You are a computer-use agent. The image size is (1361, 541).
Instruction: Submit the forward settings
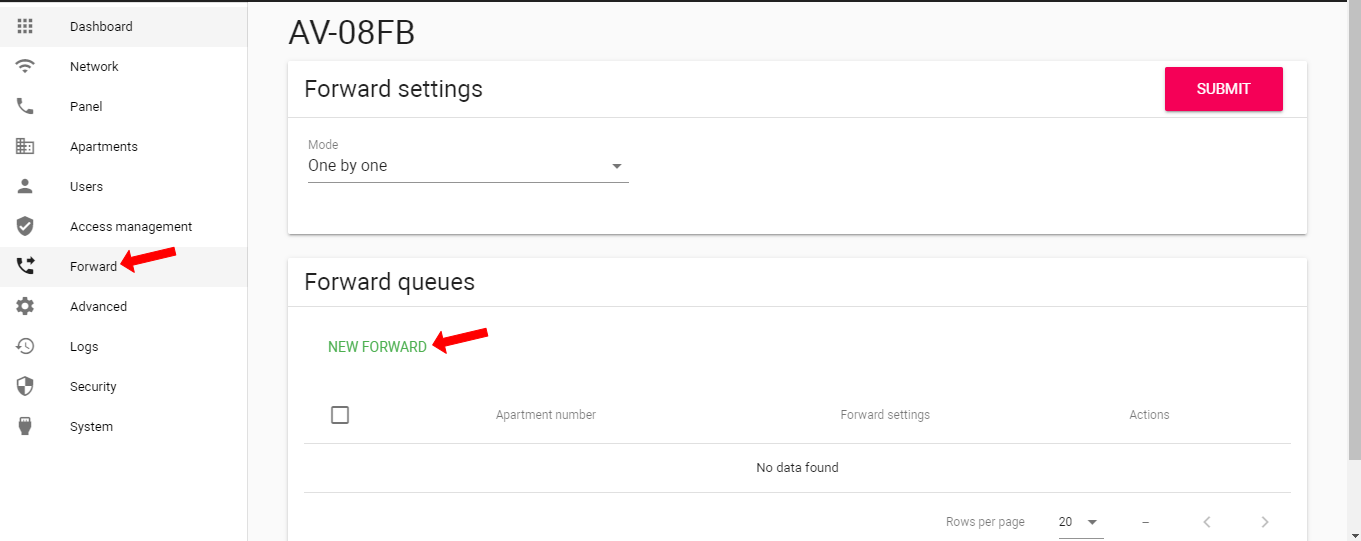click(1224, 89)
